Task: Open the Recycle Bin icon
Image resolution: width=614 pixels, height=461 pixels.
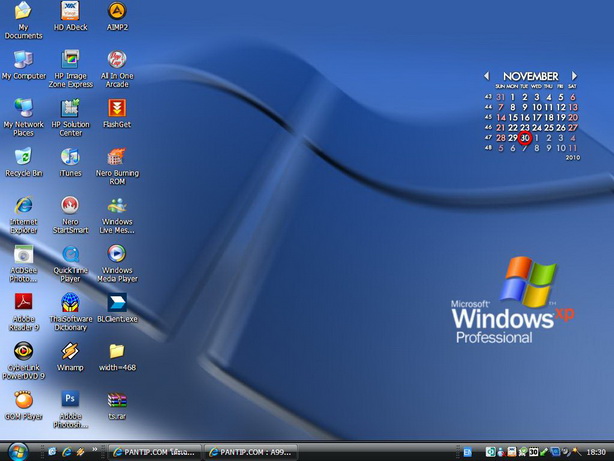Action: pos(23,157)
